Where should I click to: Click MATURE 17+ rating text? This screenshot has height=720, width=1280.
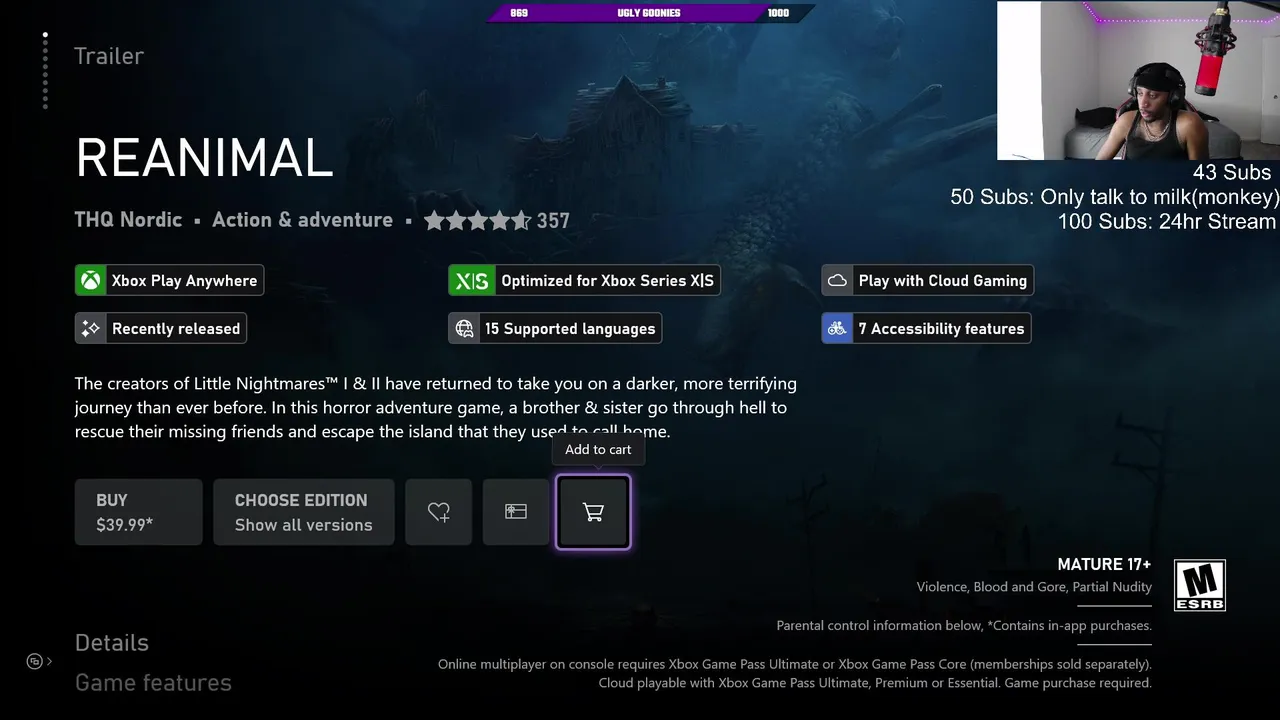point(1104,565)
